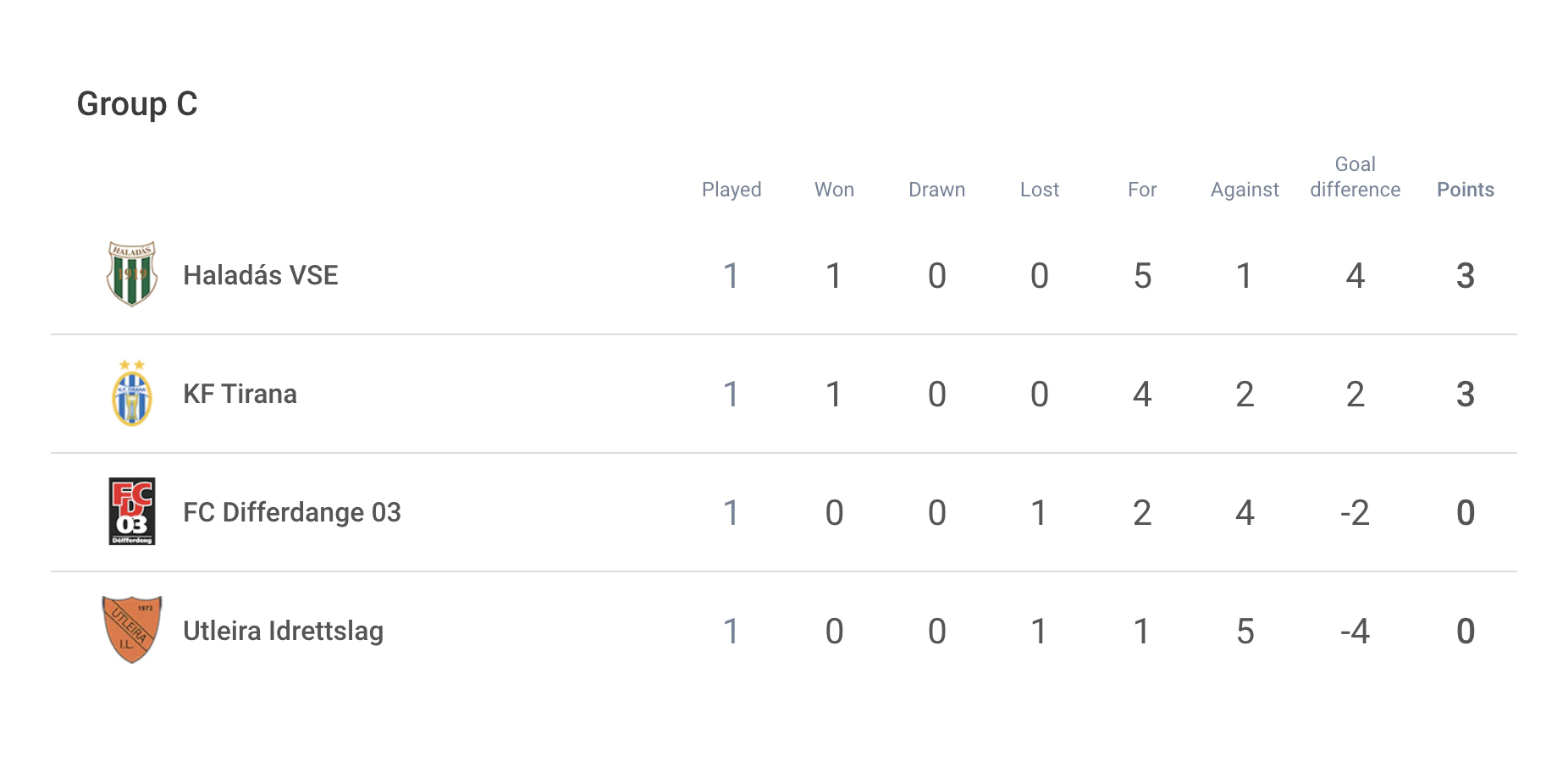Screen dimensions: 1568x767
Task: Select the Drawn column header
Action: (x=937, y=190)
